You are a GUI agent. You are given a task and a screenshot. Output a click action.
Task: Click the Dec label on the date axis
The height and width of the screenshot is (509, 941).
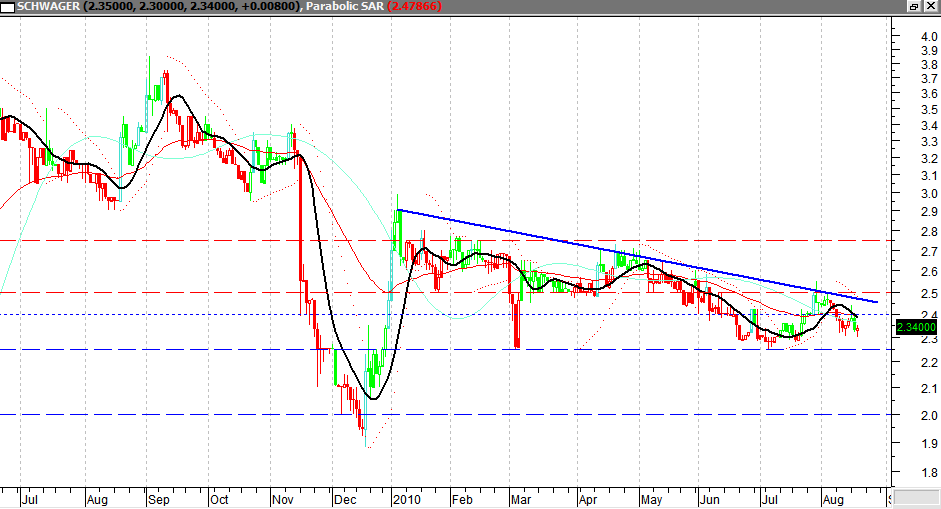(345, 499)
